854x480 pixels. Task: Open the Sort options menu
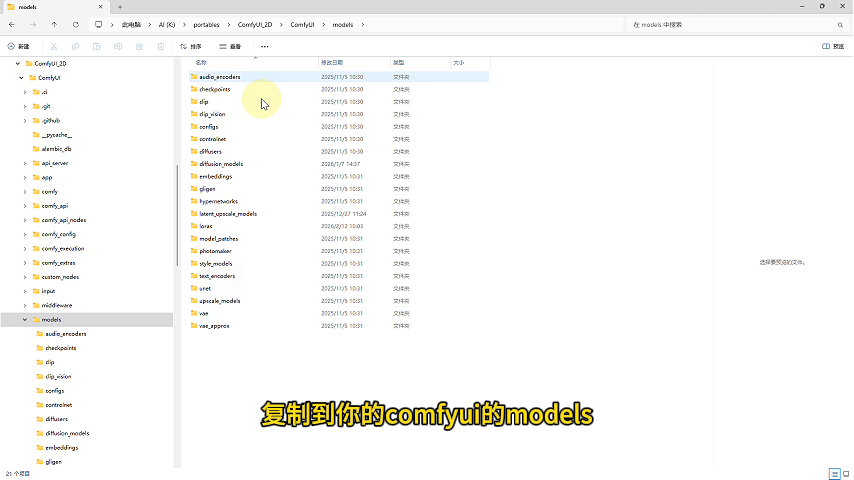click(191, 46)
